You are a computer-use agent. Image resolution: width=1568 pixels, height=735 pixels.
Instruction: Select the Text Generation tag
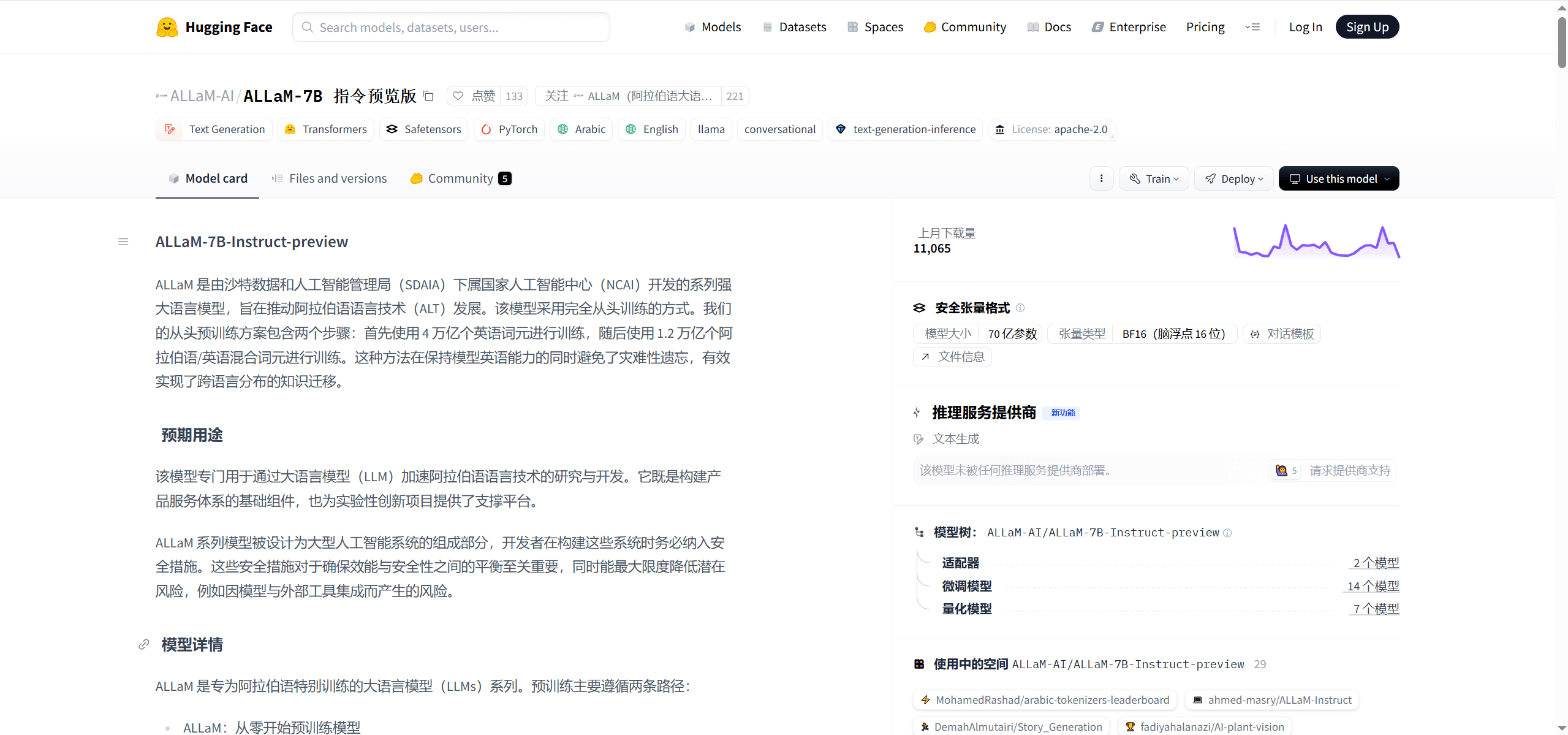click(x=214, y=129)
